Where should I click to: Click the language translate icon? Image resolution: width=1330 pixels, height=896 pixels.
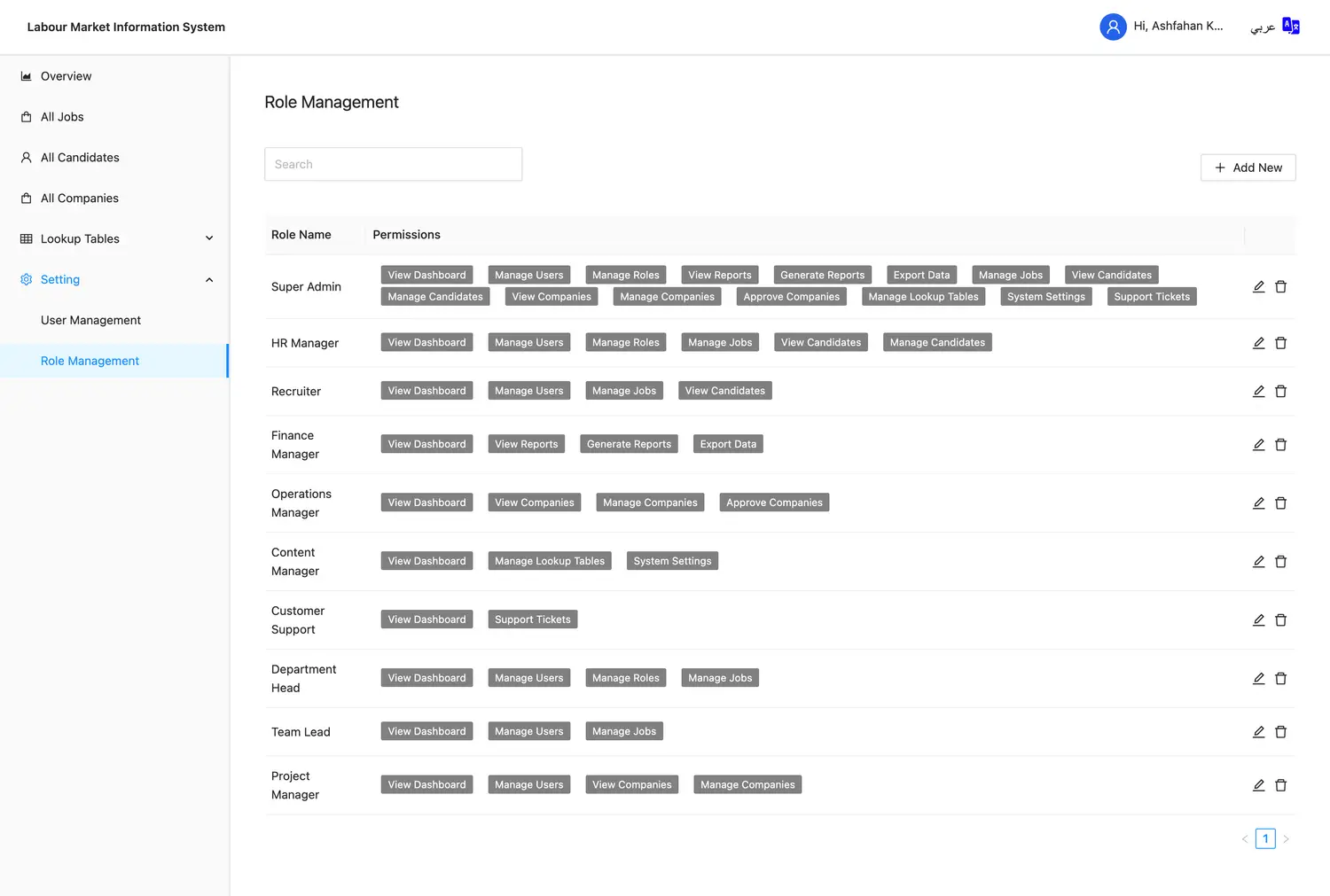[x=1291, y=27]
